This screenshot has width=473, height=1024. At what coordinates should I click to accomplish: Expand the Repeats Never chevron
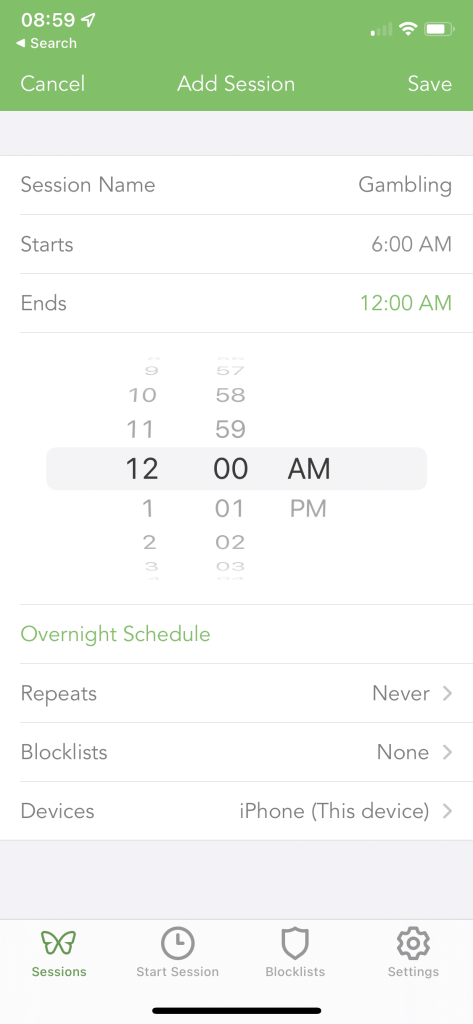[448, 693]
